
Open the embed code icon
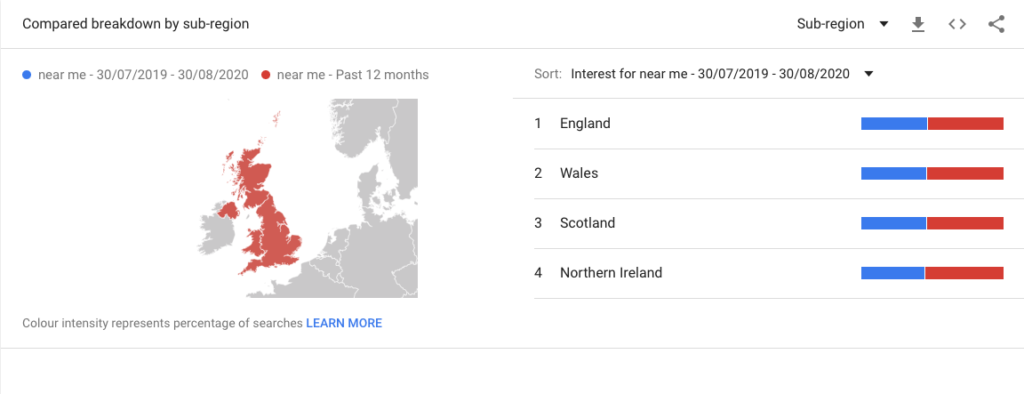point(957,25)
